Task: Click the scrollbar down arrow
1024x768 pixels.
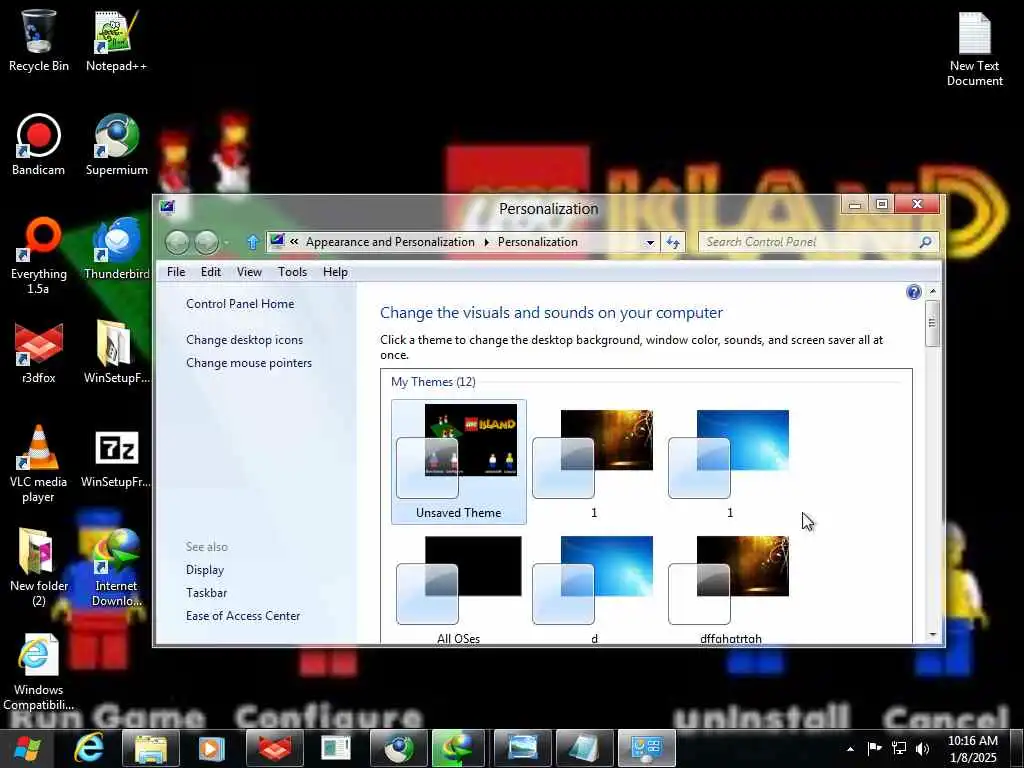Action: 933,635
